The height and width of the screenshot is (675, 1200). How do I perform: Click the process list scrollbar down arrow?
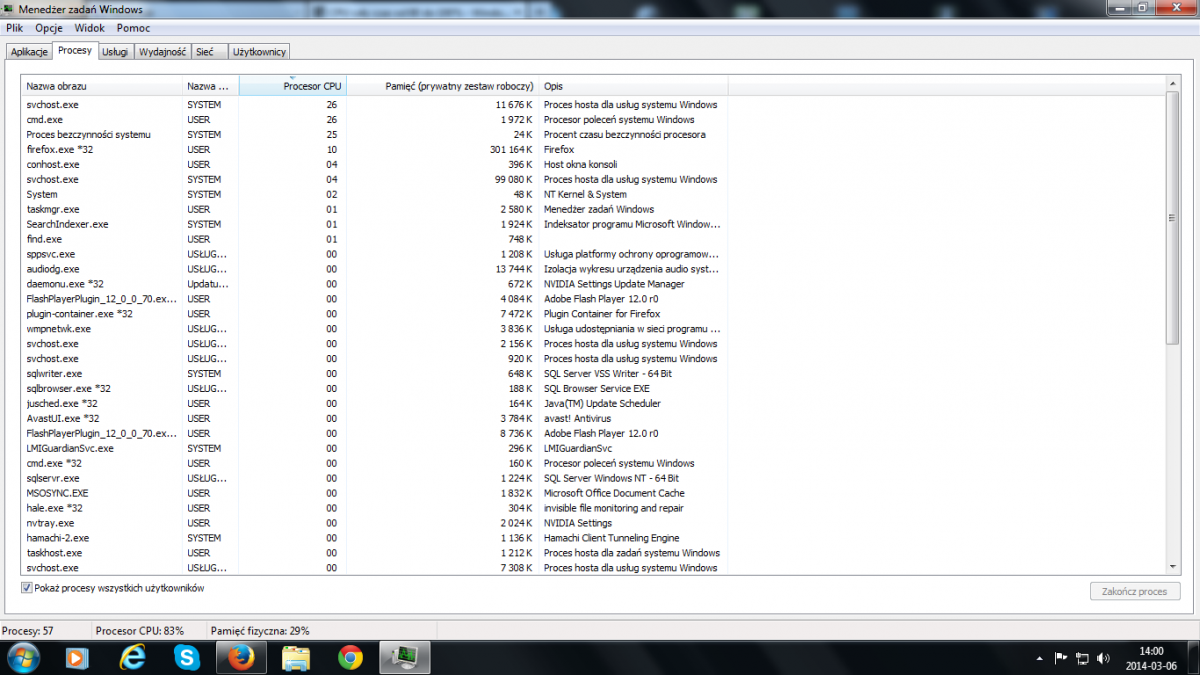(1173, 567)
